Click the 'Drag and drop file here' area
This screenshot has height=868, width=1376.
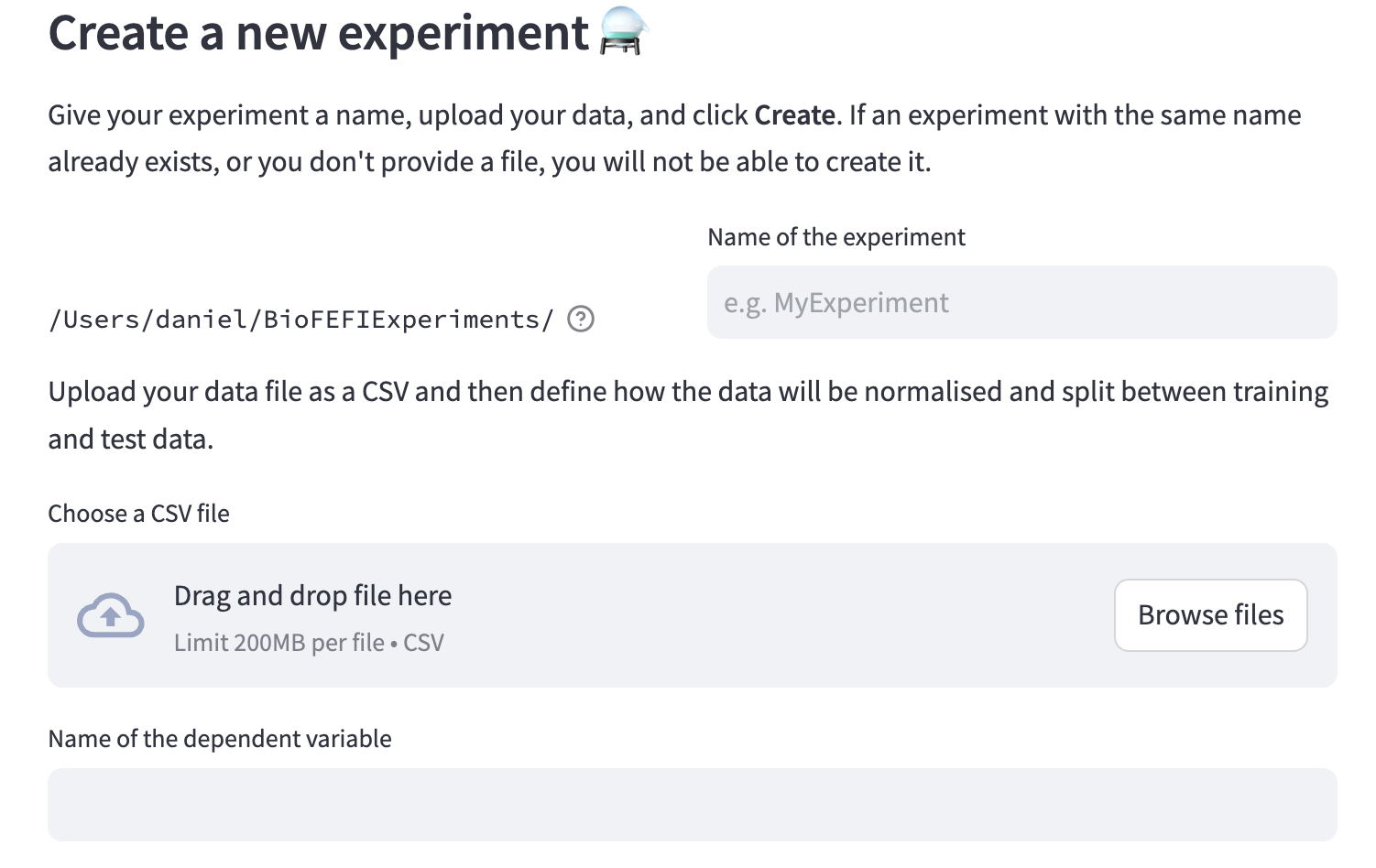[x=312, y=595]
